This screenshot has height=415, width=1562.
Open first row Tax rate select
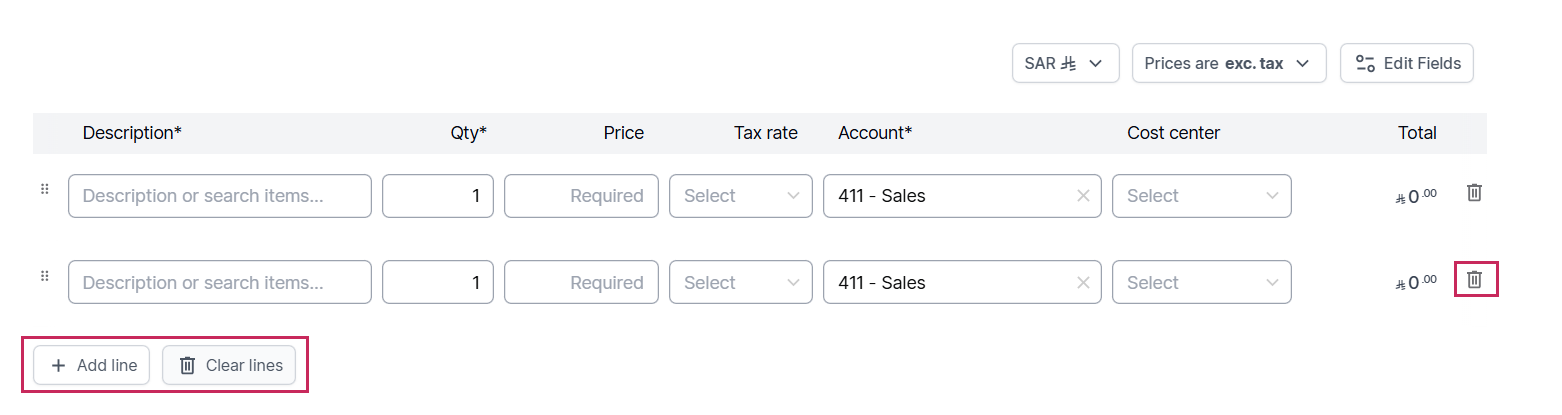point(741,196)
